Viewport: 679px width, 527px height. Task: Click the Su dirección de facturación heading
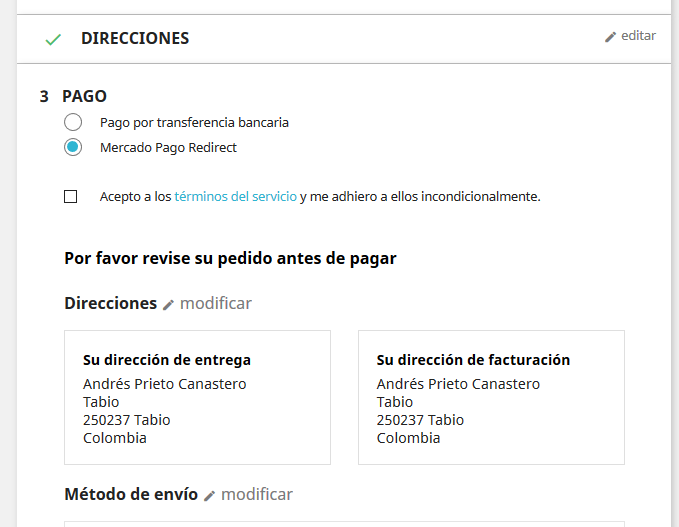click(x=473, y=360)
